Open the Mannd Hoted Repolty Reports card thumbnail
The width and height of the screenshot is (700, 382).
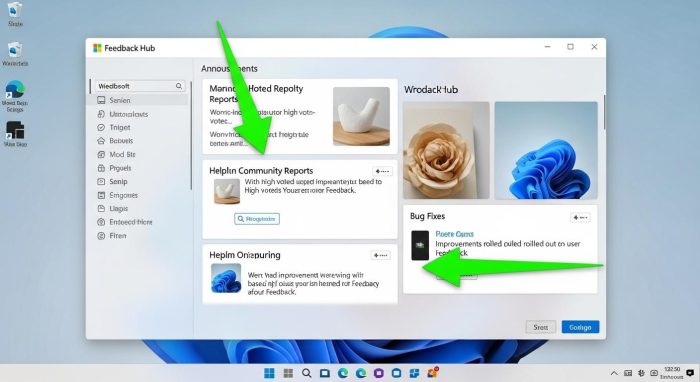[361, 116]
